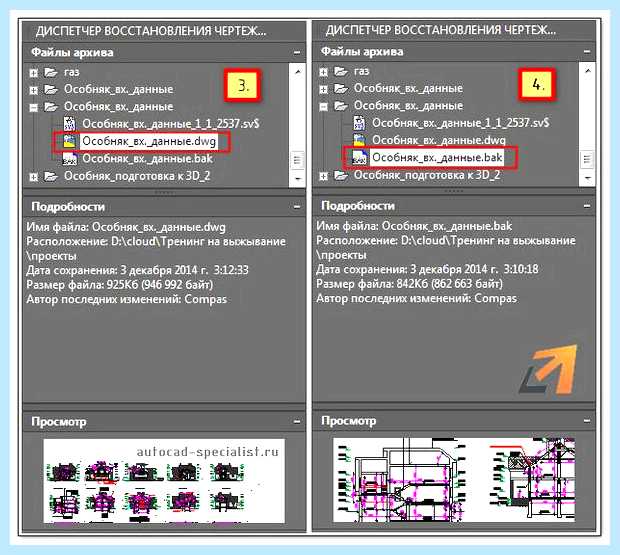
Task: Select Особняк_вх._данные.bak file name in right panel
Action: point(437,158)
